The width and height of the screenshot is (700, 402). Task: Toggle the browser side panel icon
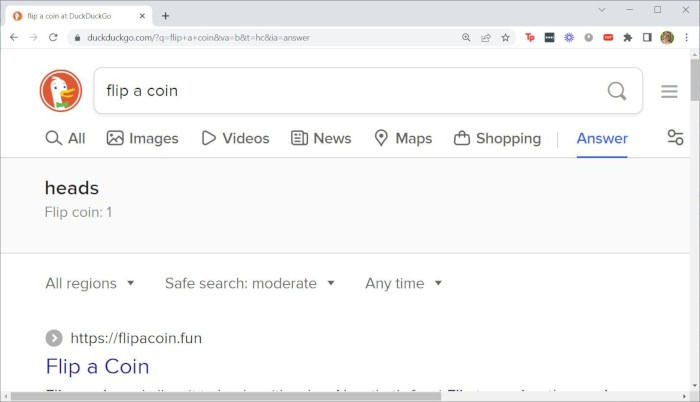coord(647,38)
